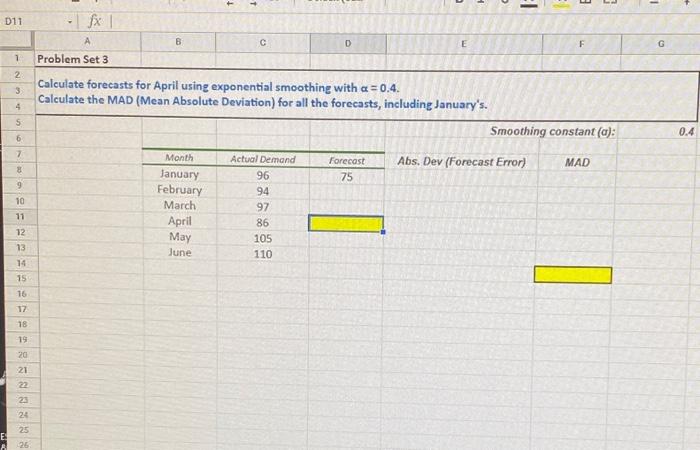The width and height of the screenshot is (700, 450).
Task: Click the Forecast heading cell
Action: coord(347,161)
